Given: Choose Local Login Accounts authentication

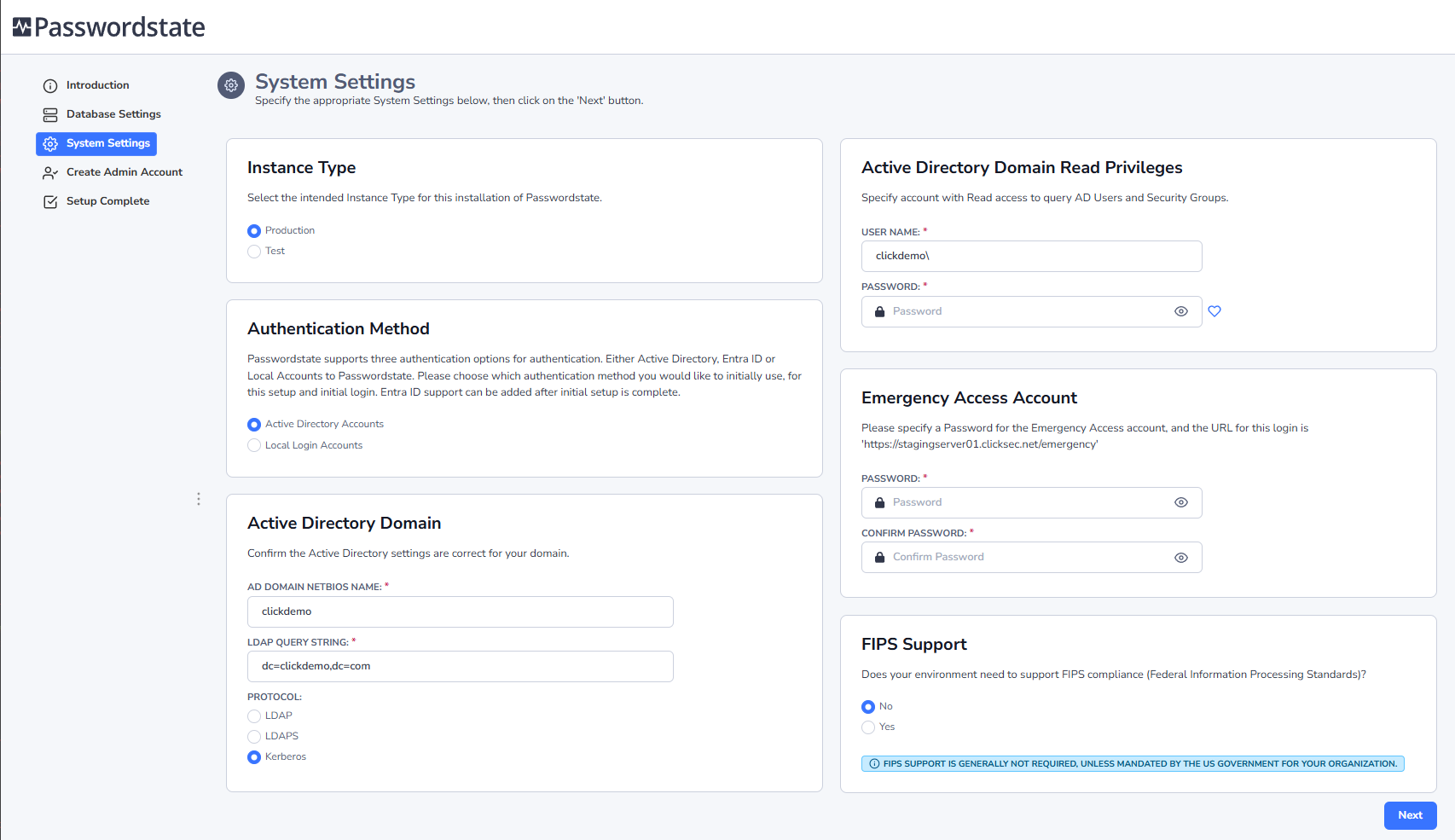Looking at the screenshot, I should (x=254, y=445).
